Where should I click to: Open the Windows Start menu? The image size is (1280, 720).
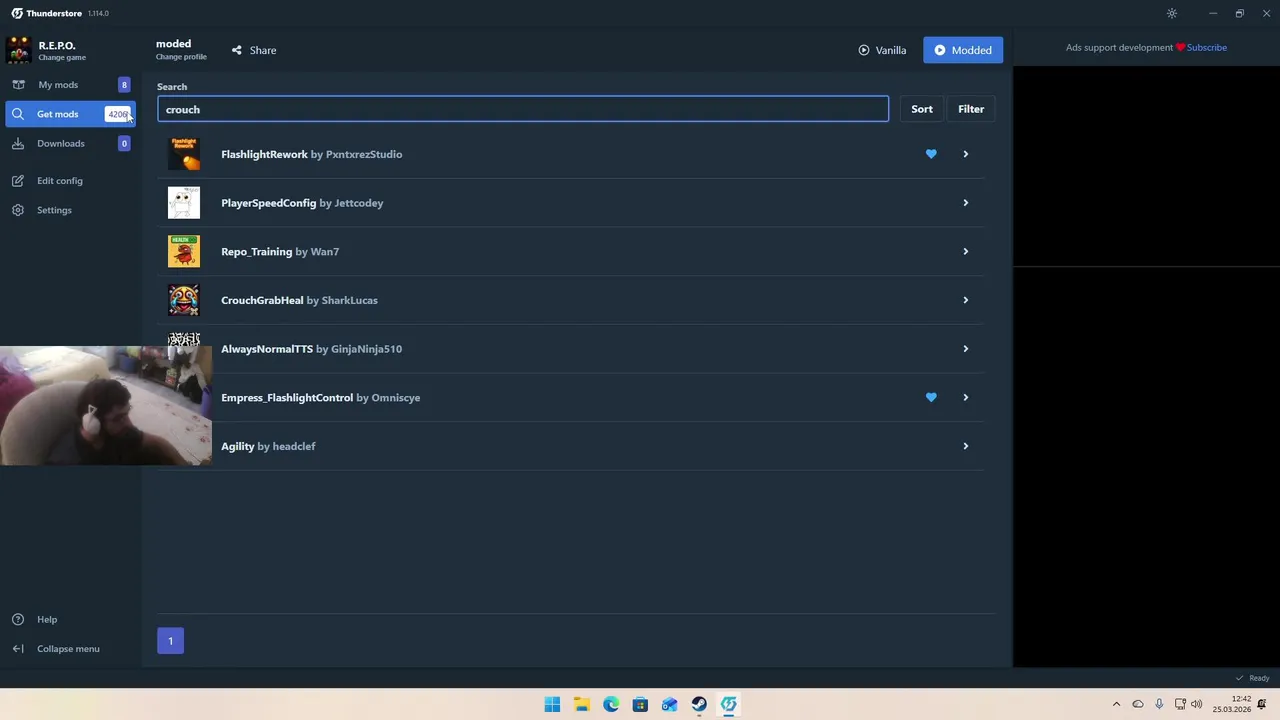tap(552, 704)
